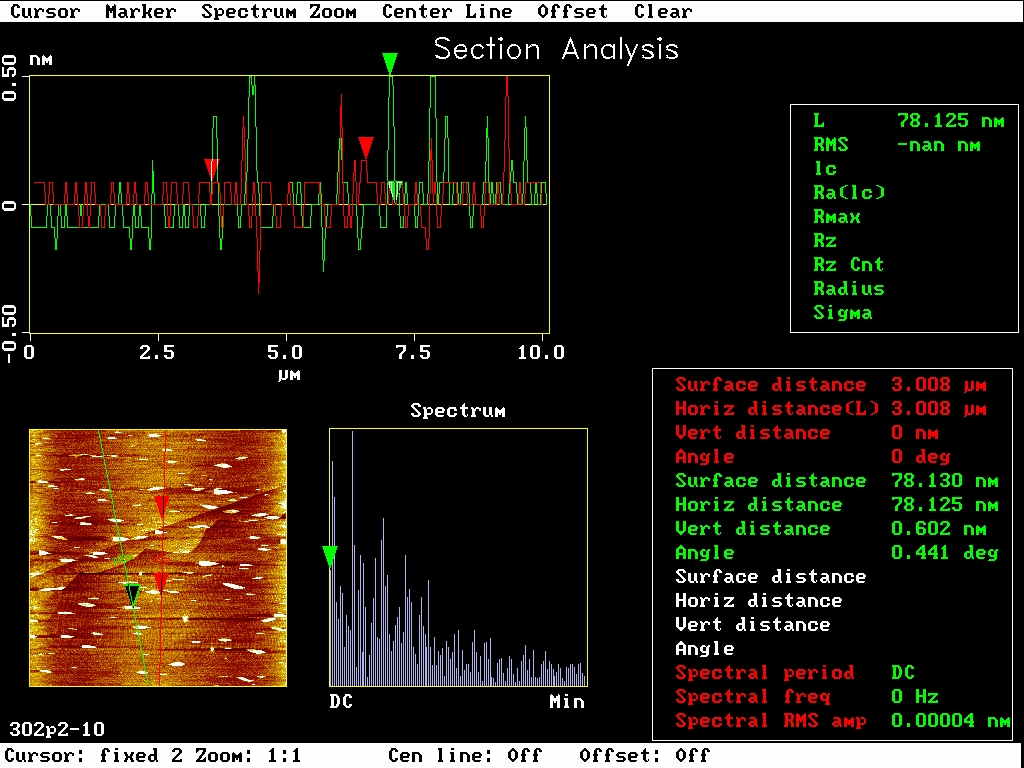Select left red marker on section plot
The width and height of the screenshot is (1024, 768).
(x=211, y=168)
